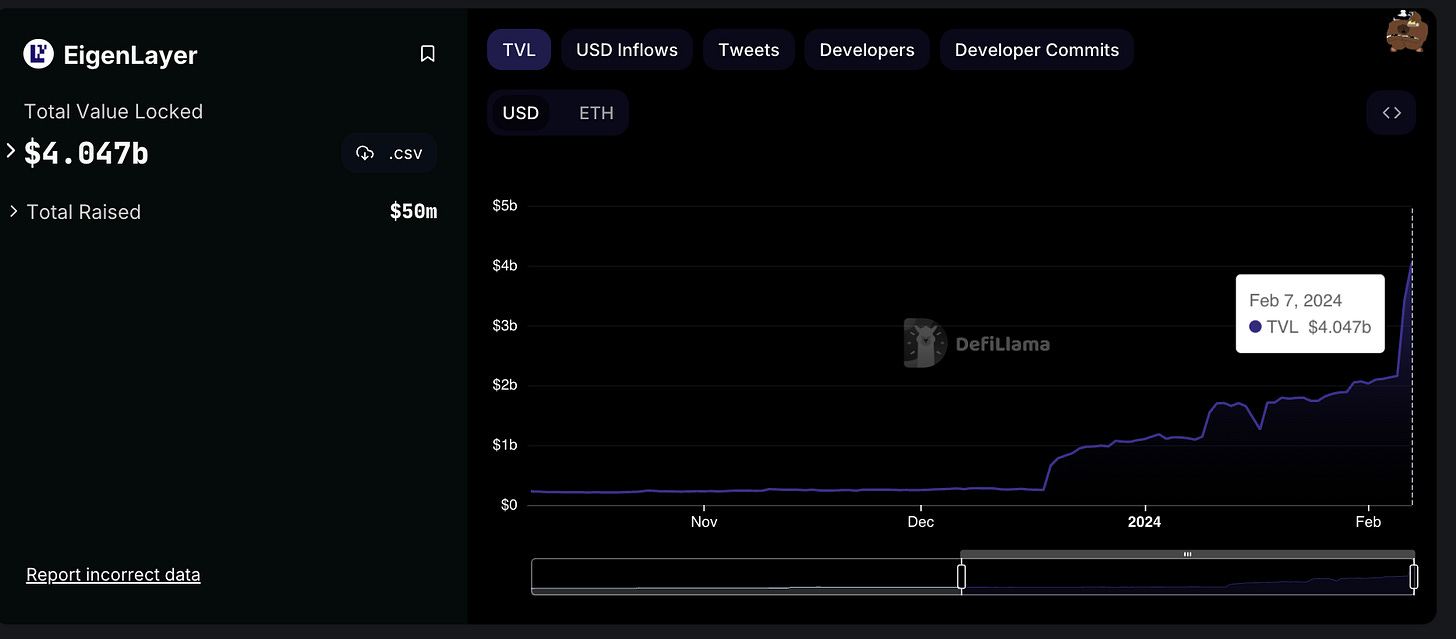Enable the Developer Commits chart

(x=1037, y=49)
